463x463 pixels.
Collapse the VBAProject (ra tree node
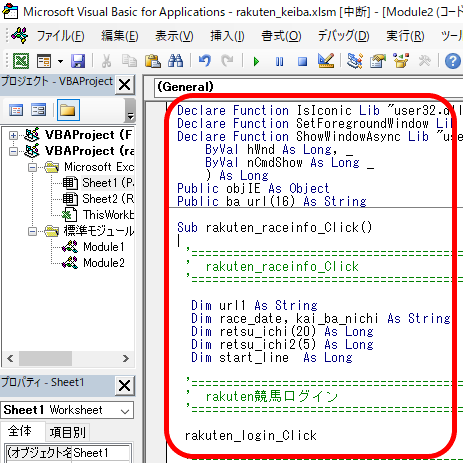tap(13, 151)
